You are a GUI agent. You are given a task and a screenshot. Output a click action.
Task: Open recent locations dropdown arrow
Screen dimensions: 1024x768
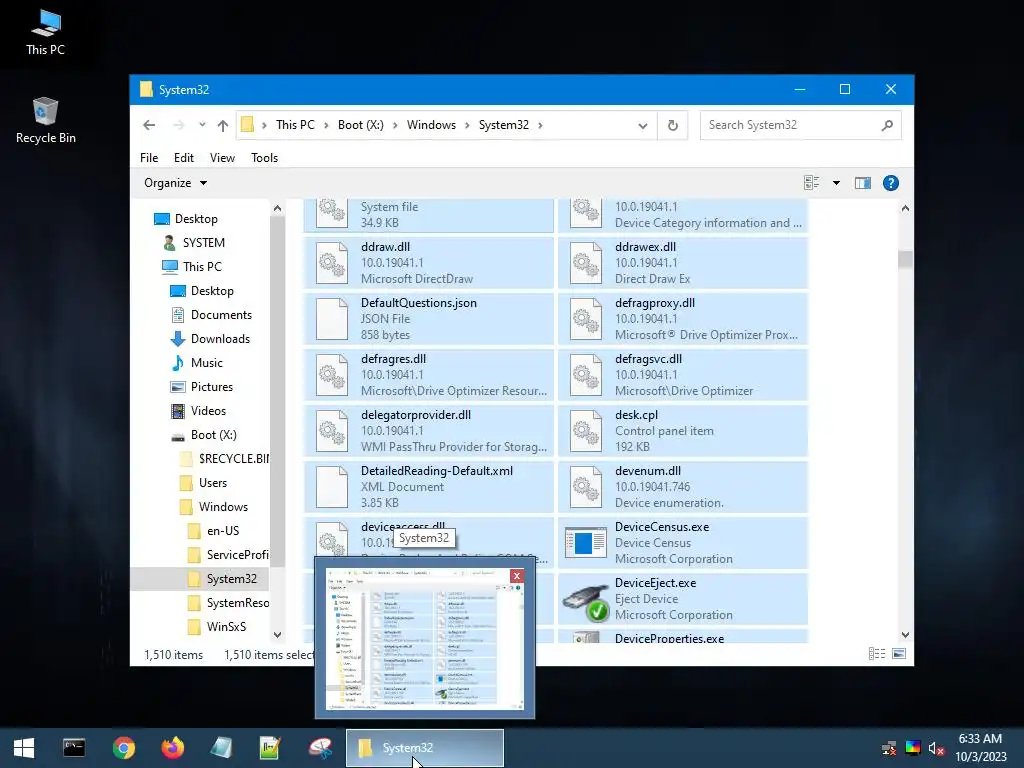202,125
